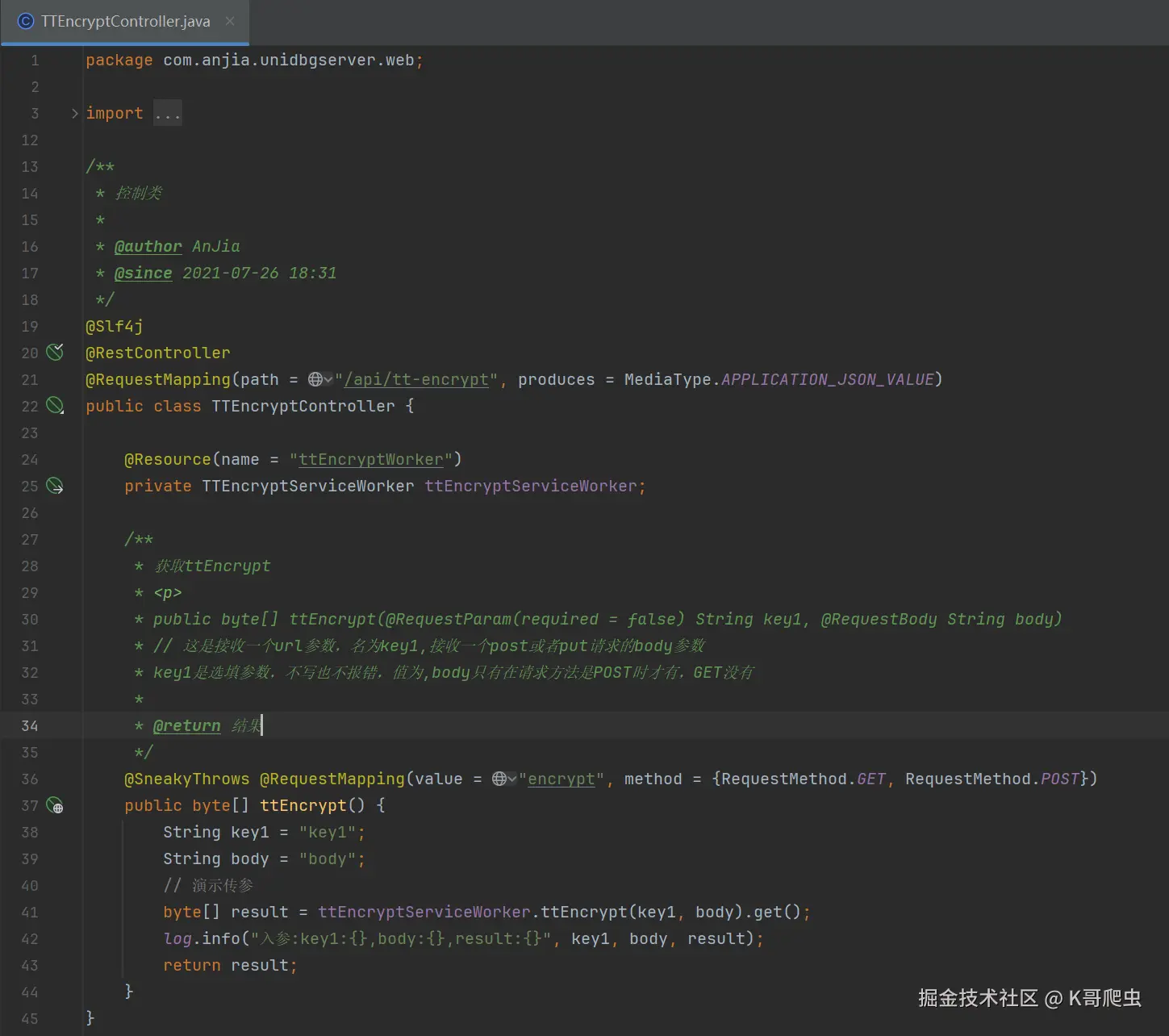
Task: Click the "ttEncryptWorker" resource name link
Action: [x=371, y=459]
